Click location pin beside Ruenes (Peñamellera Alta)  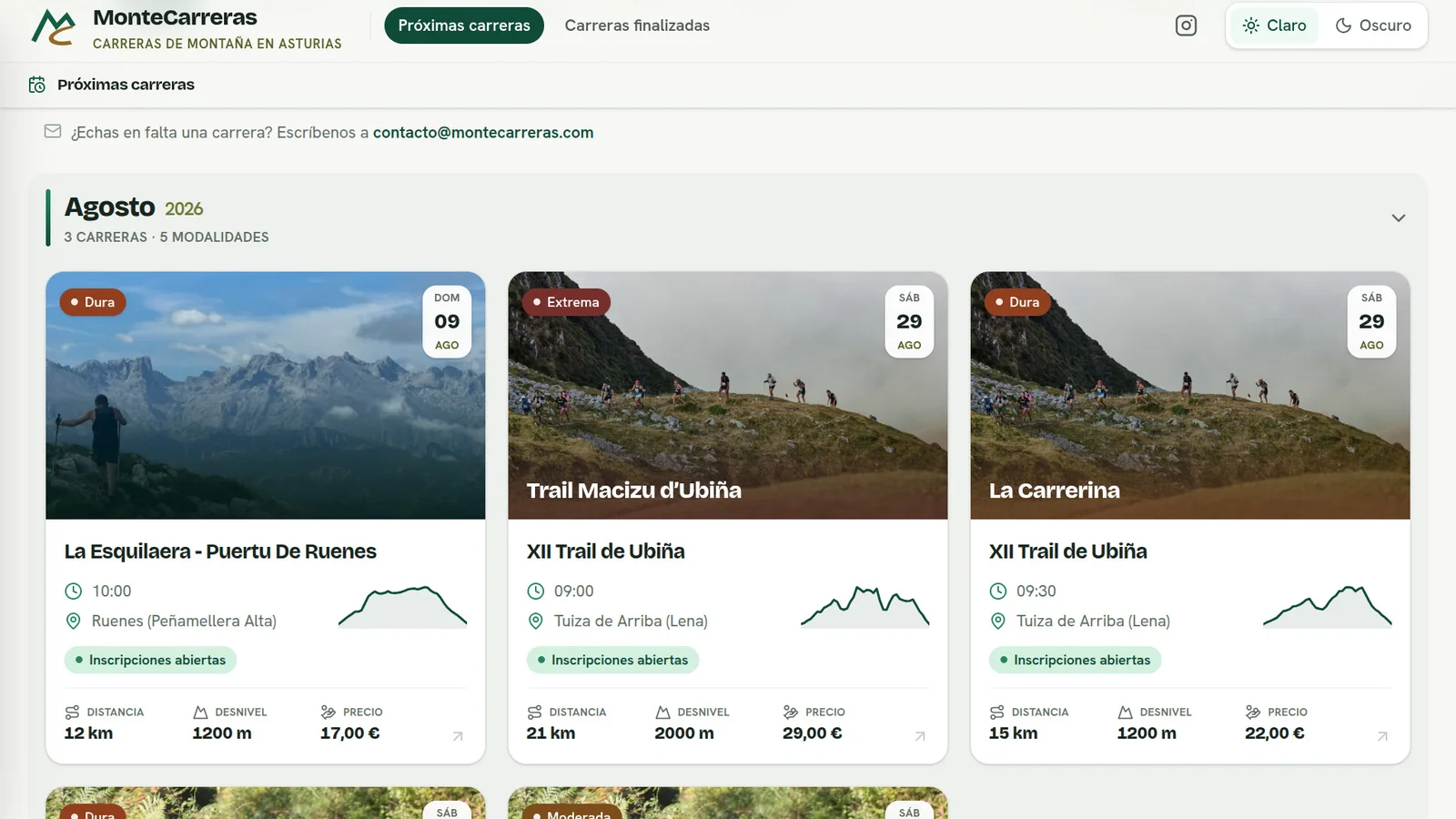(x=74, y=622)
